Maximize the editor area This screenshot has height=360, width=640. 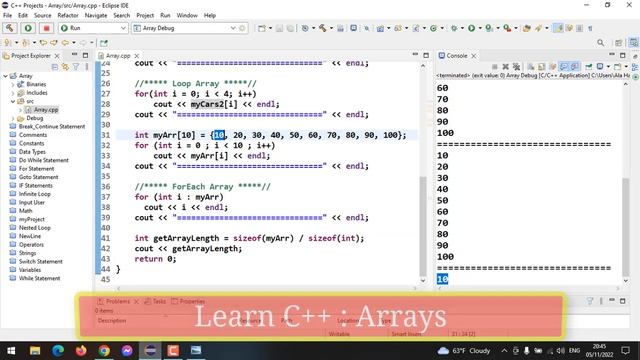(426, 55)
